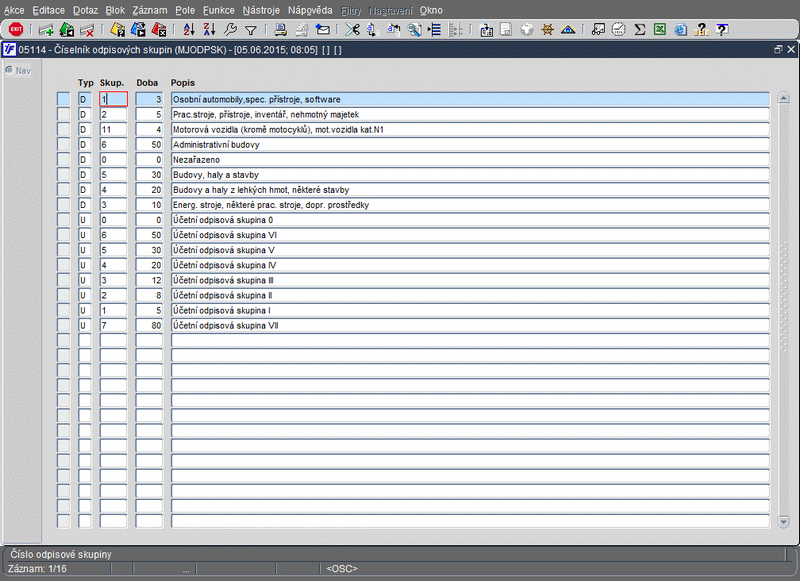The image size is (800, 581).
Task: Click the red EXIT icon
Action: (x=16, y=30)
